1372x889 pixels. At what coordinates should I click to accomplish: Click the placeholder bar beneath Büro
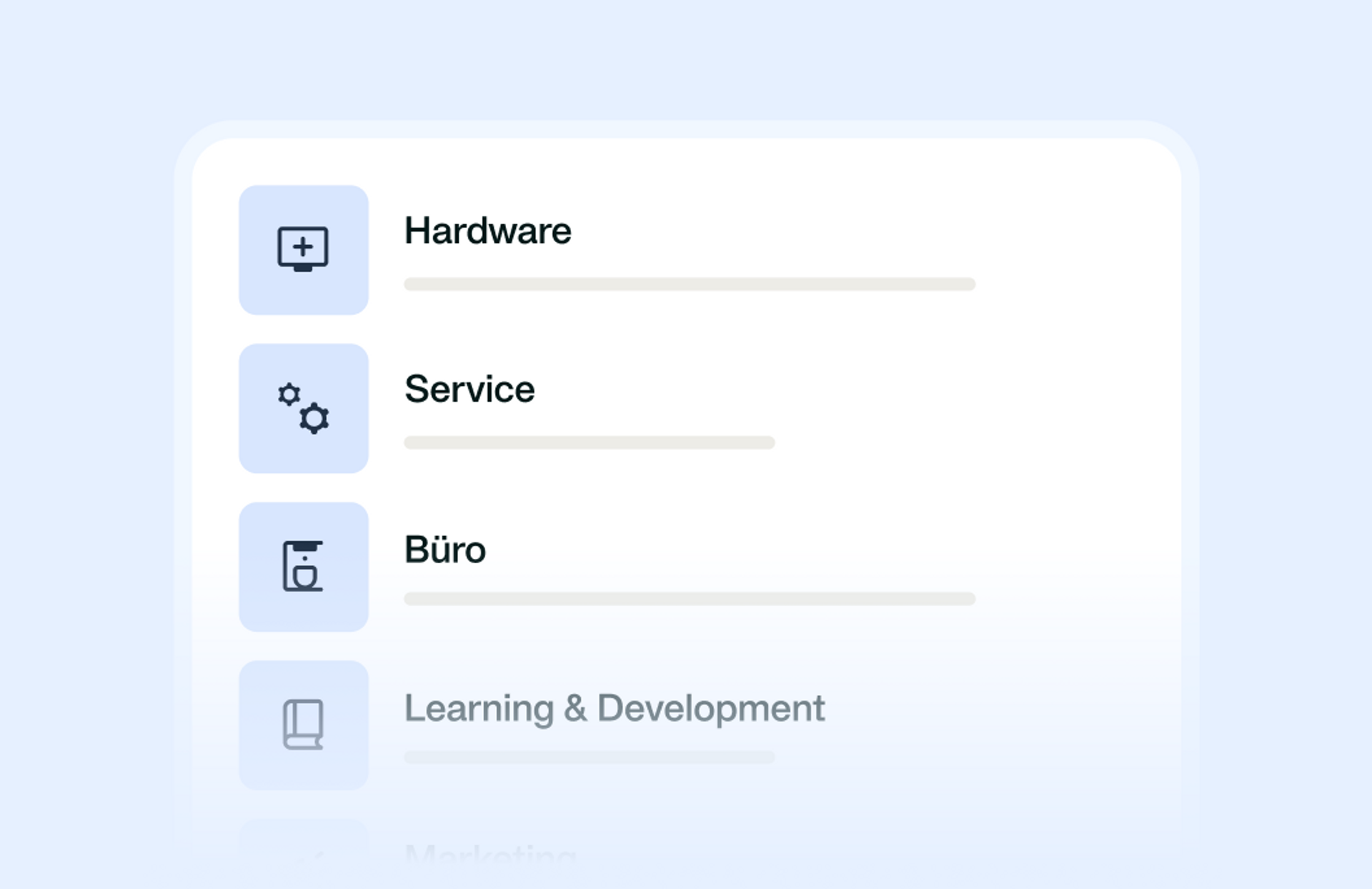[690, 599]
